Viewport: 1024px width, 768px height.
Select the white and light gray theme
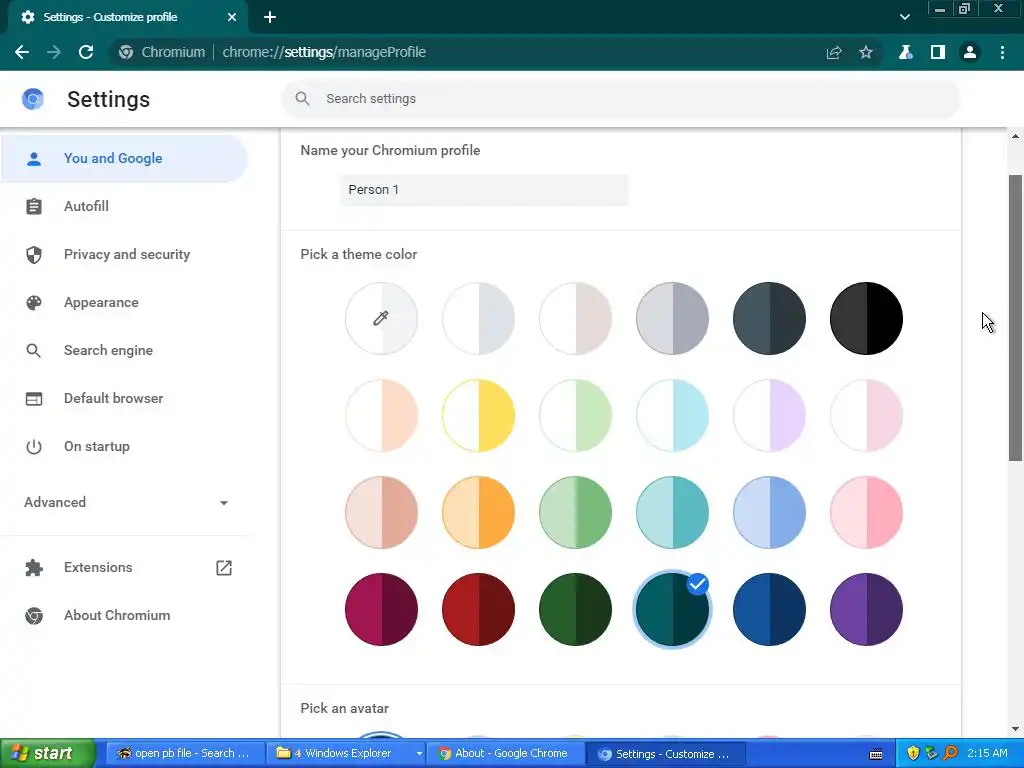(478, 319)
